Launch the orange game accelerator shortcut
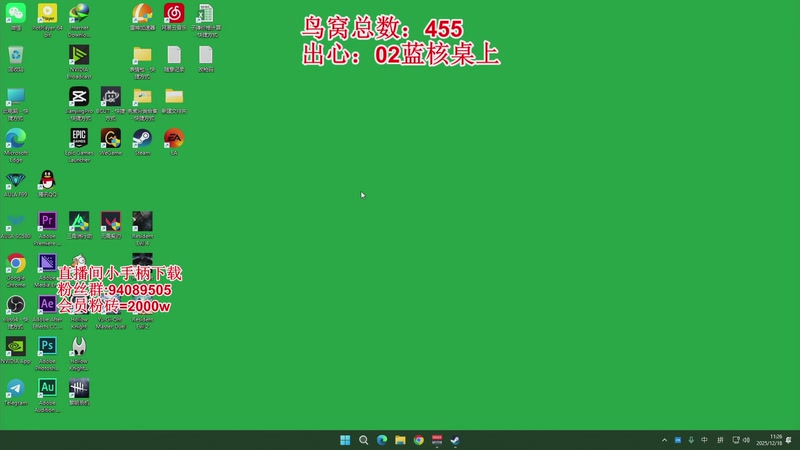The width and height of the screenshot is (800, 450). (x=142, y=17)
